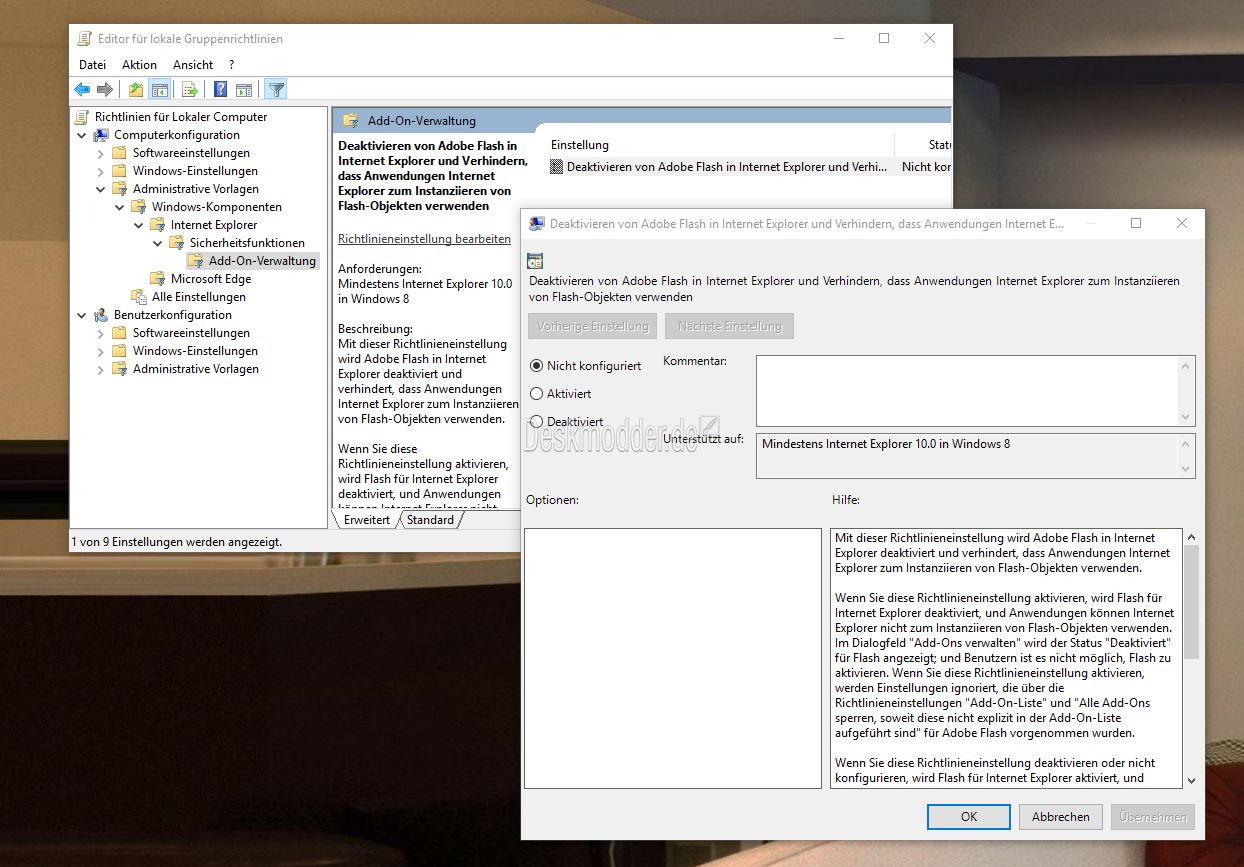Screen dimensions: 1244x867
Task: Select the Deaktivieren von Adobe Flash list row
Action: (x=748, y=167)
